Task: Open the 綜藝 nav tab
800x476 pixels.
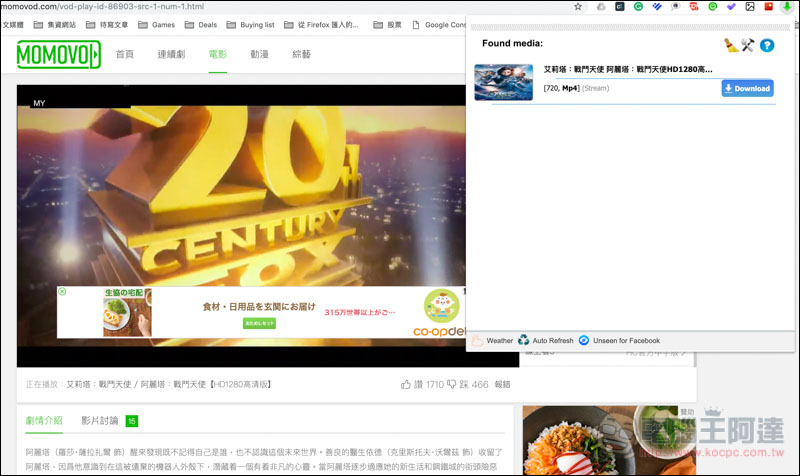Action: coord(301,54)
